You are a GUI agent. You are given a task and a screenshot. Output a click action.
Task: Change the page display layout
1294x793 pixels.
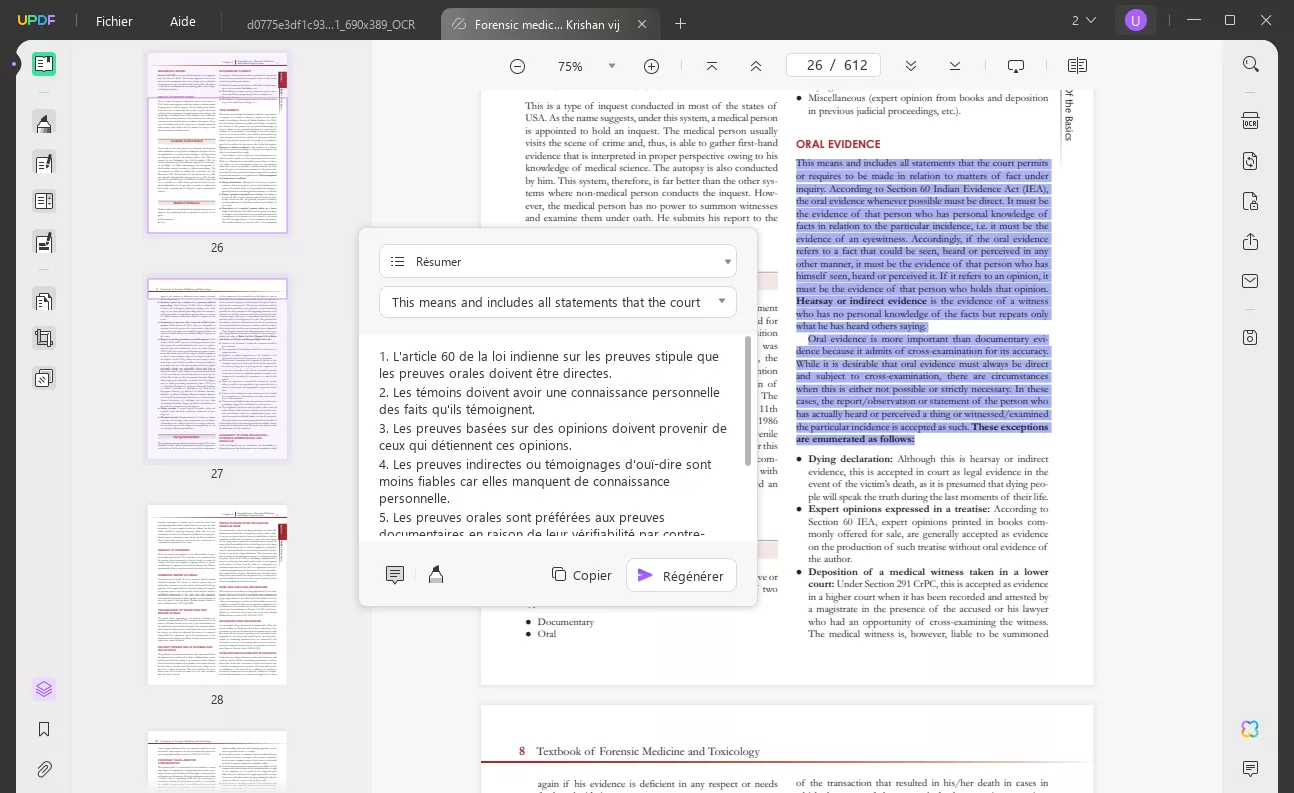pyautogui.click(x=1077, y=66)
